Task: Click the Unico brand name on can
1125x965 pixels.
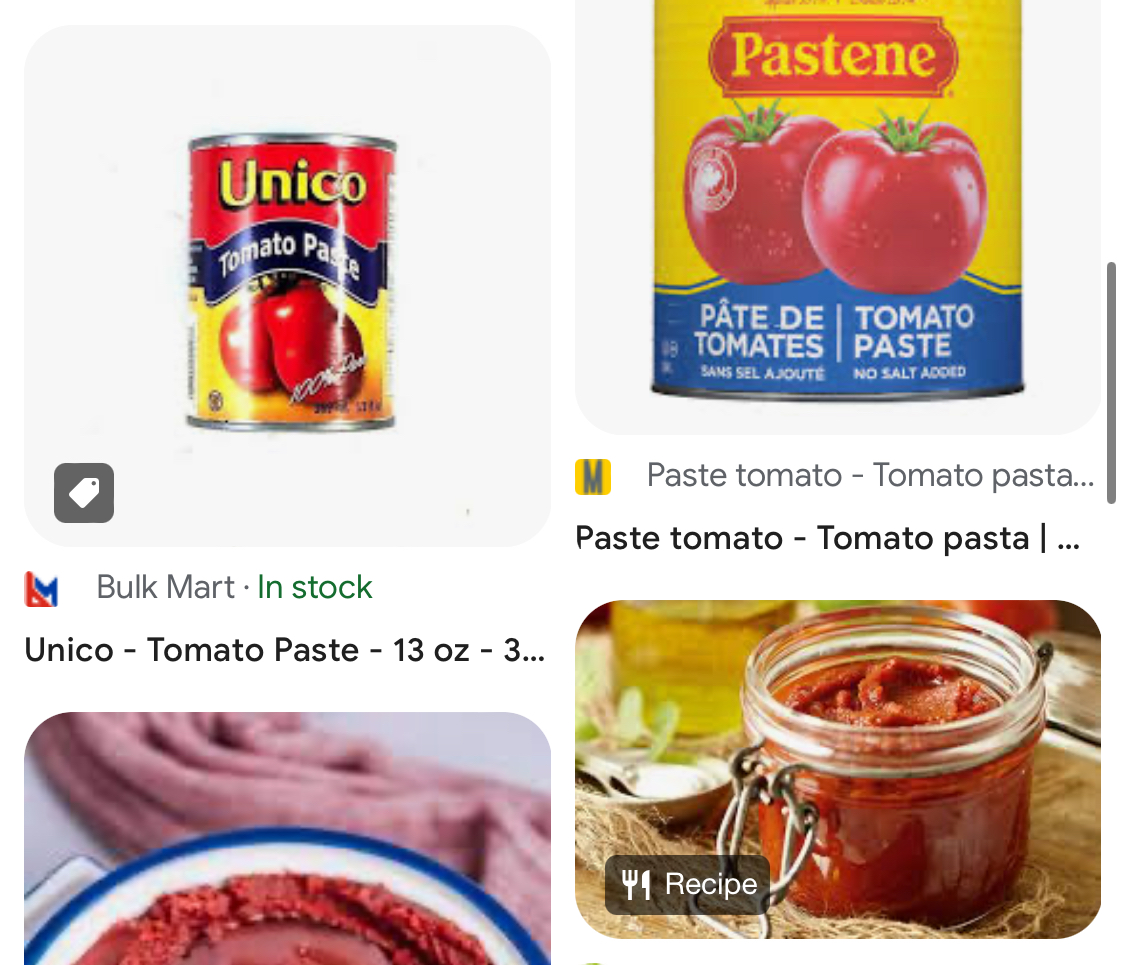Action: point(293,183)
